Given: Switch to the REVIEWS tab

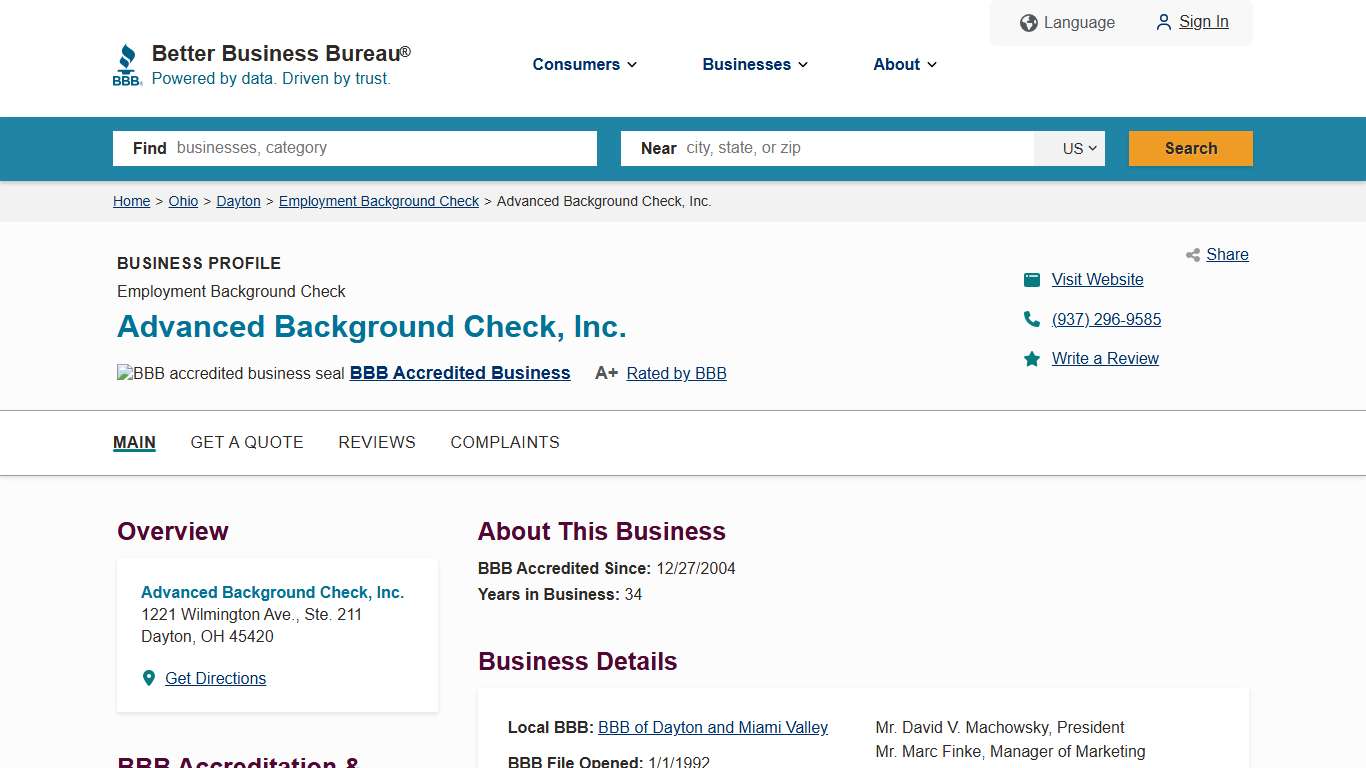Looking at the screenshot, I should (377, 442).
